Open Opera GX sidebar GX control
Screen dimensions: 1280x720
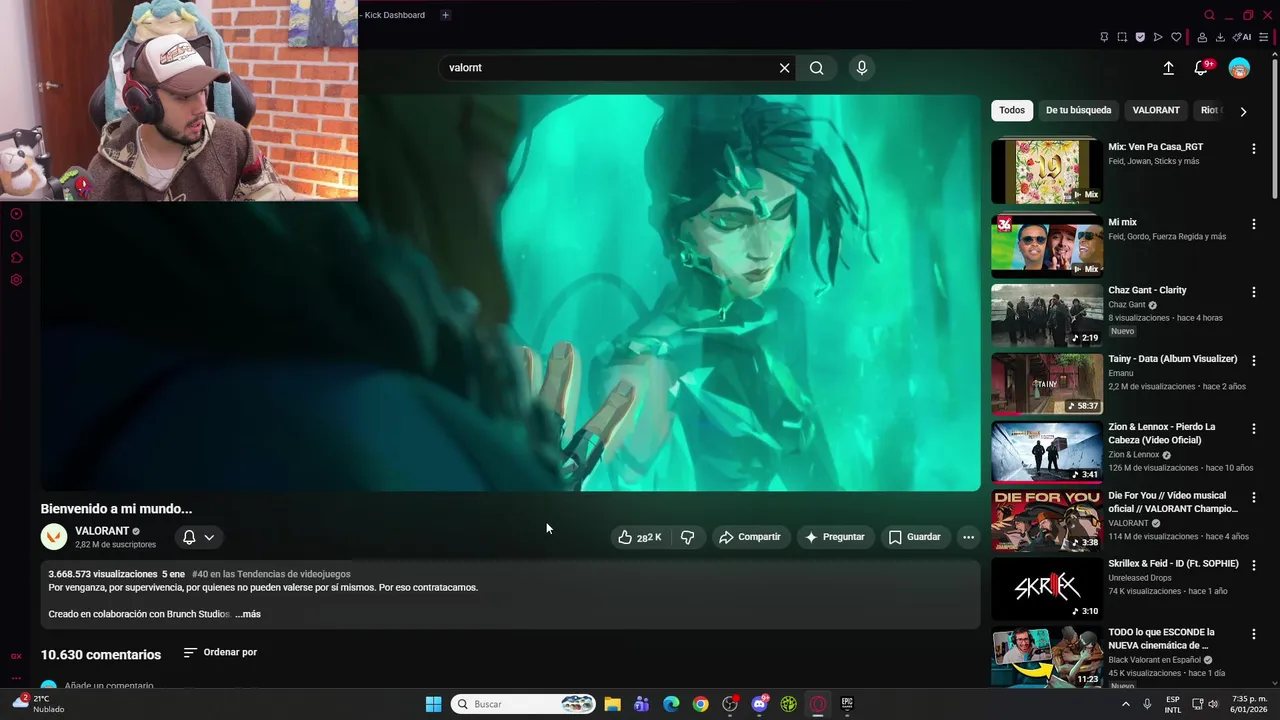(x=16, y=656)
